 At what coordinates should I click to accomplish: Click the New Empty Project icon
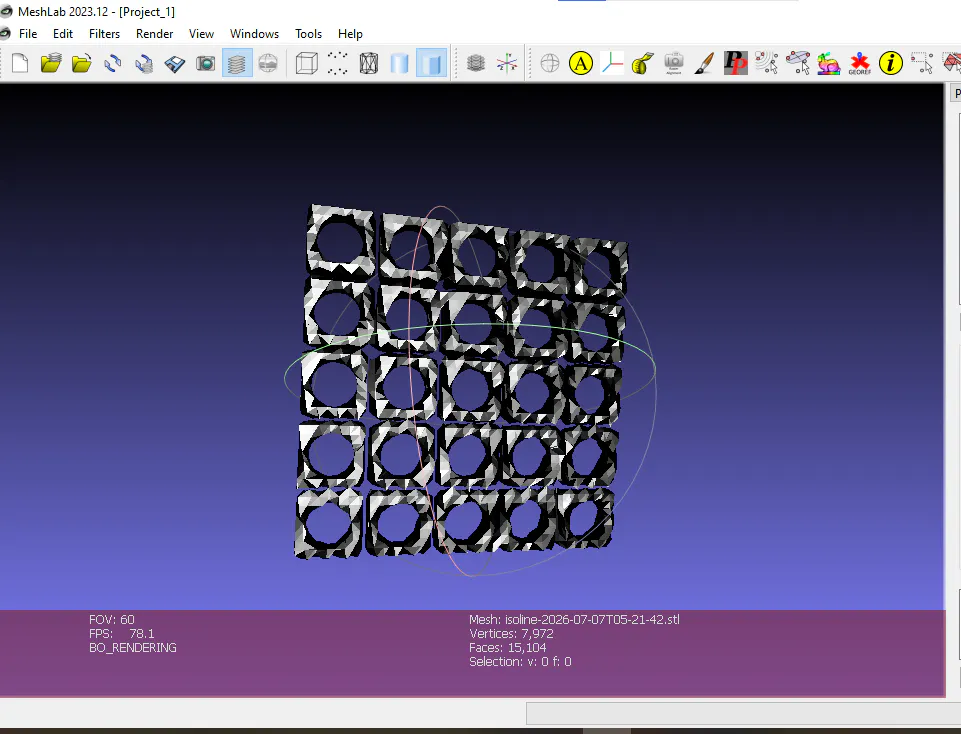tap(20, 63)
